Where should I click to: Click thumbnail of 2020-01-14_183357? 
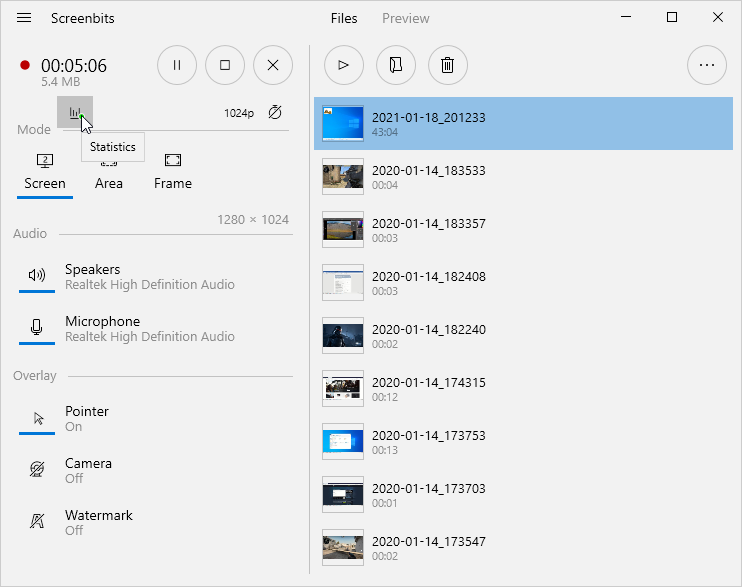(343, 230)
